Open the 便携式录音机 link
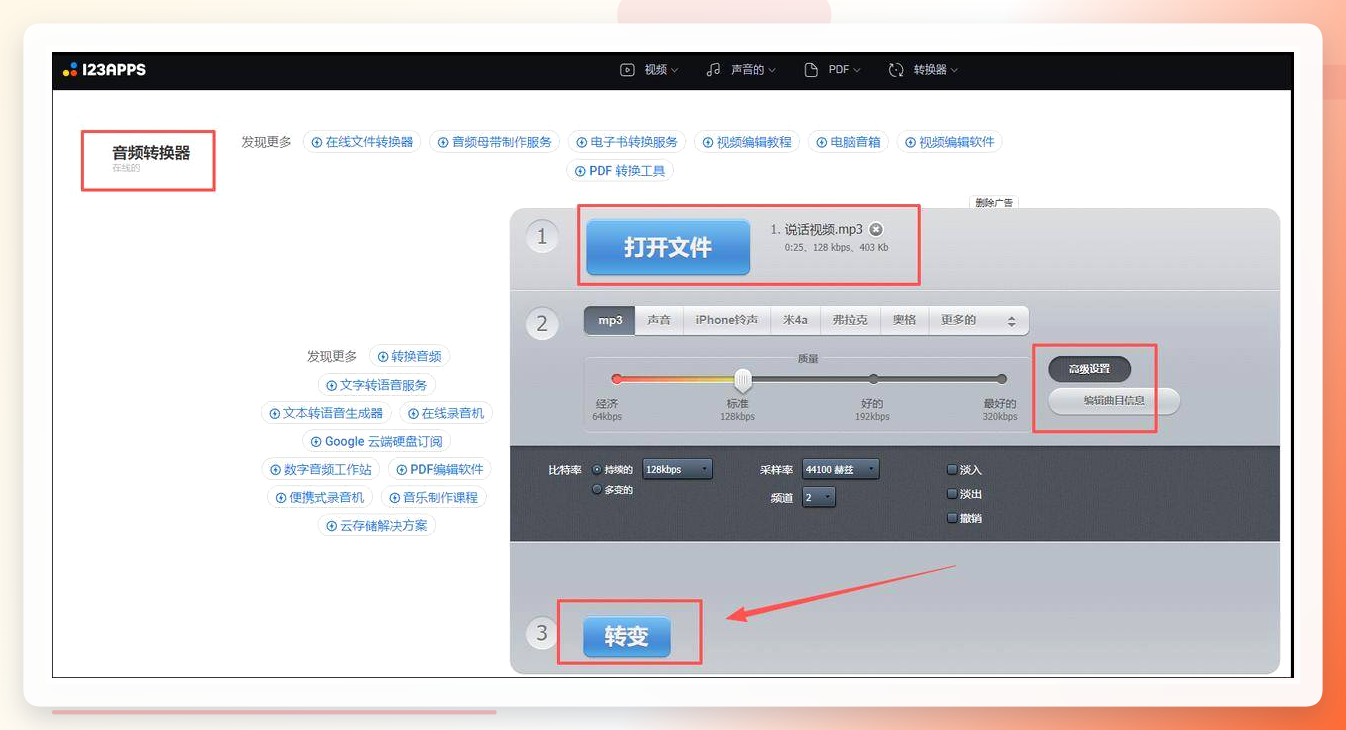The width and height of the screenshot is (1346, 730). click(320, 497)
